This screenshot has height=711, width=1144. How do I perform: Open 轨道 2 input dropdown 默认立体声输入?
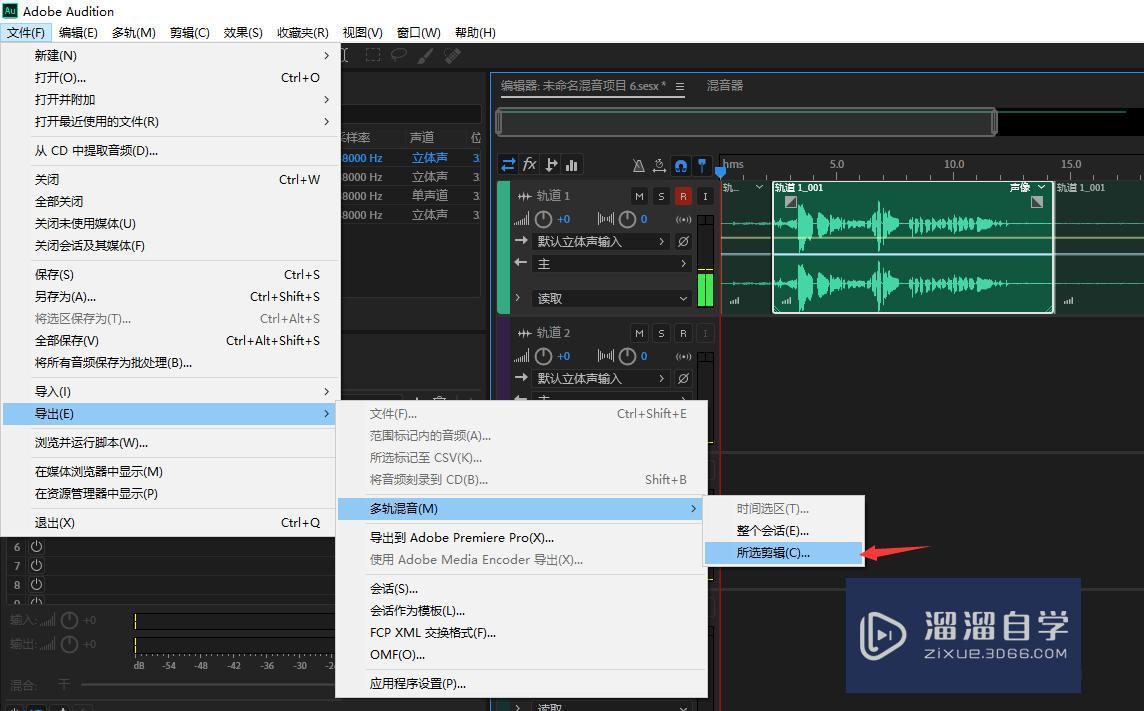point(600,378)
